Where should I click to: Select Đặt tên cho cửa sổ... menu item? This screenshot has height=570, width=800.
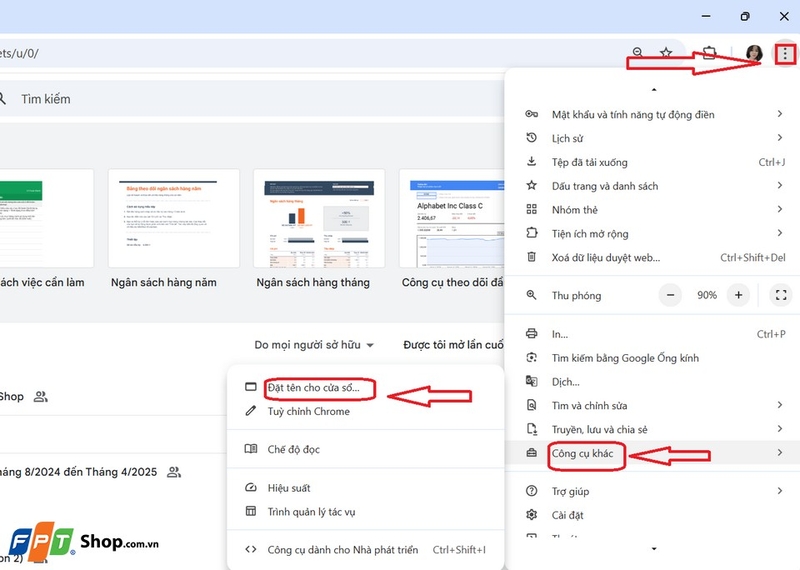tap(365, 387)
